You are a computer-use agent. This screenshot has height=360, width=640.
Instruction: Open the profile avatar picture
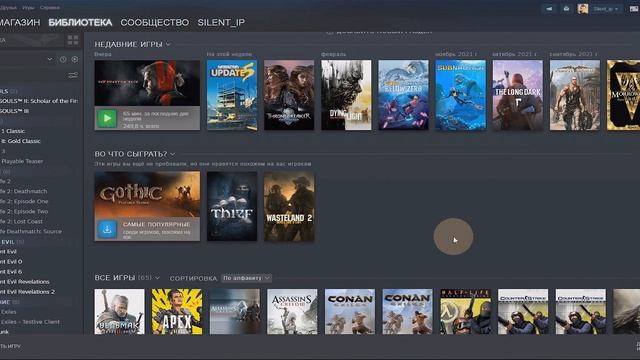point(583,9)
